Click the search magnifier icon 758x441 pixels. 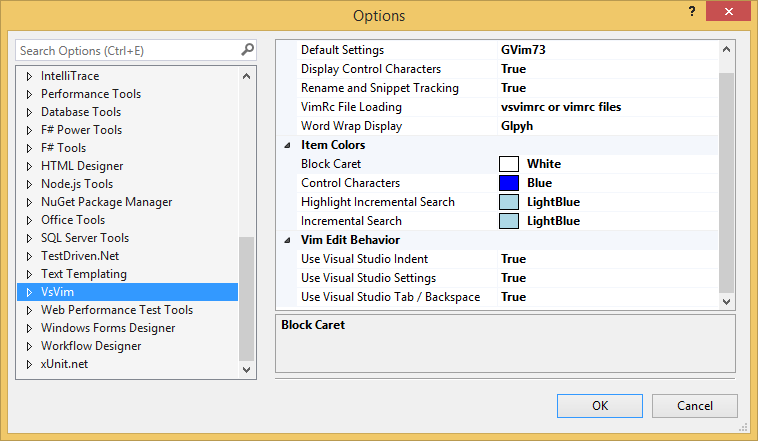pyautogui.click(x=247, y=50)
